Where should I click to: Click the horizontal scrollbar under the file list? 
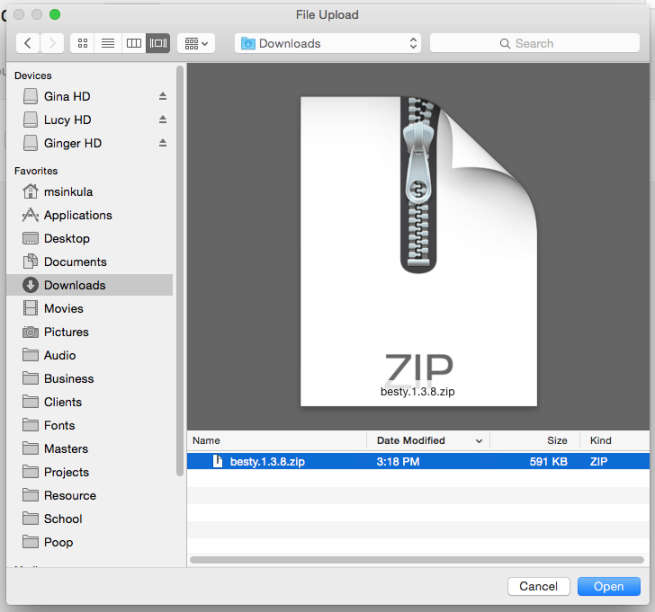click(417, 560)
